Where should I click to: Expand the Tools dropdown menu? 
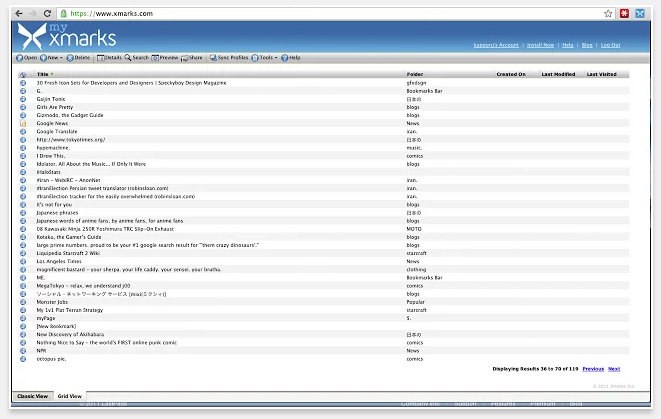click(x=276, y=58)
